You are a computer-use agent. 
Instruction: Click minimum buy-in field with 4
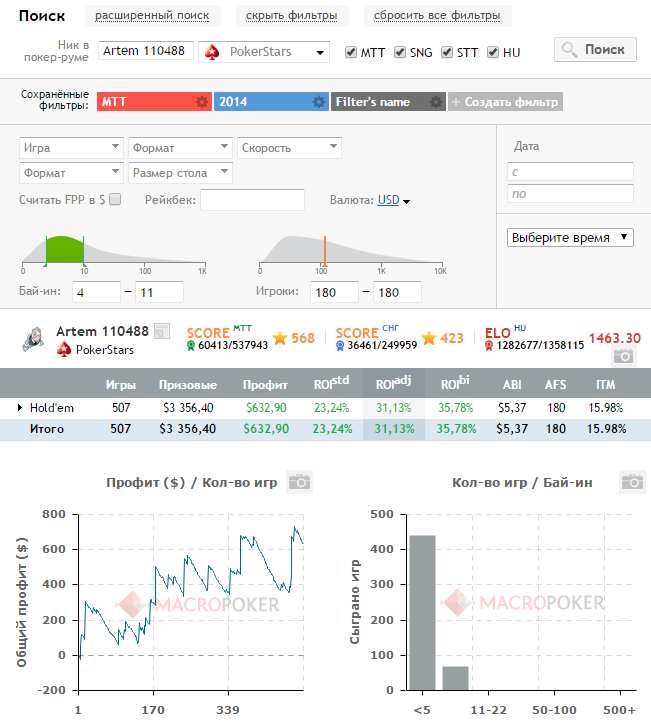[x=96, y=292]
